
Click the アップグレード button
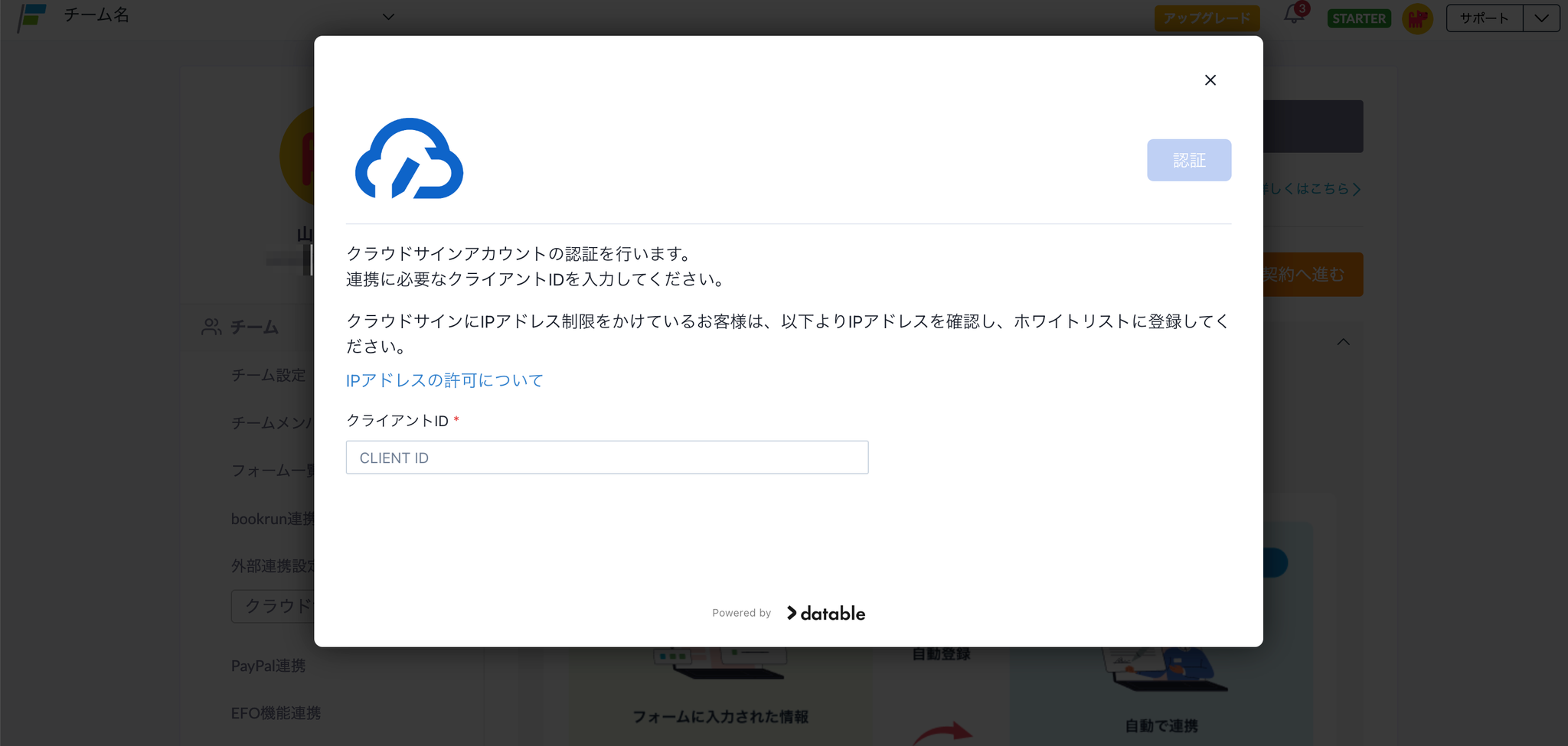point(1207,18)
